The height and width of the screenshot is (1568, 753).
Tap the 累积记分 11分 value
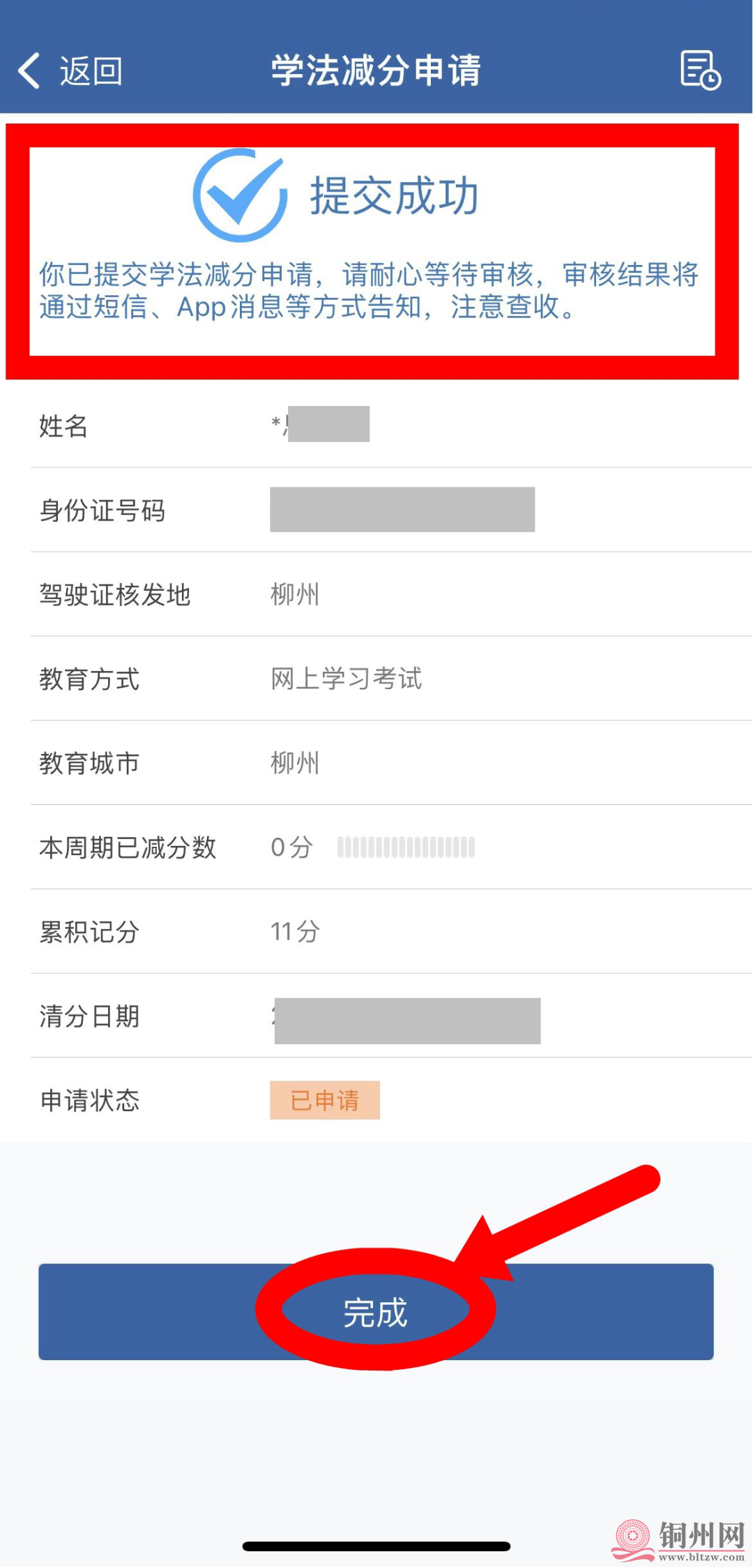[x=295, y=931]
